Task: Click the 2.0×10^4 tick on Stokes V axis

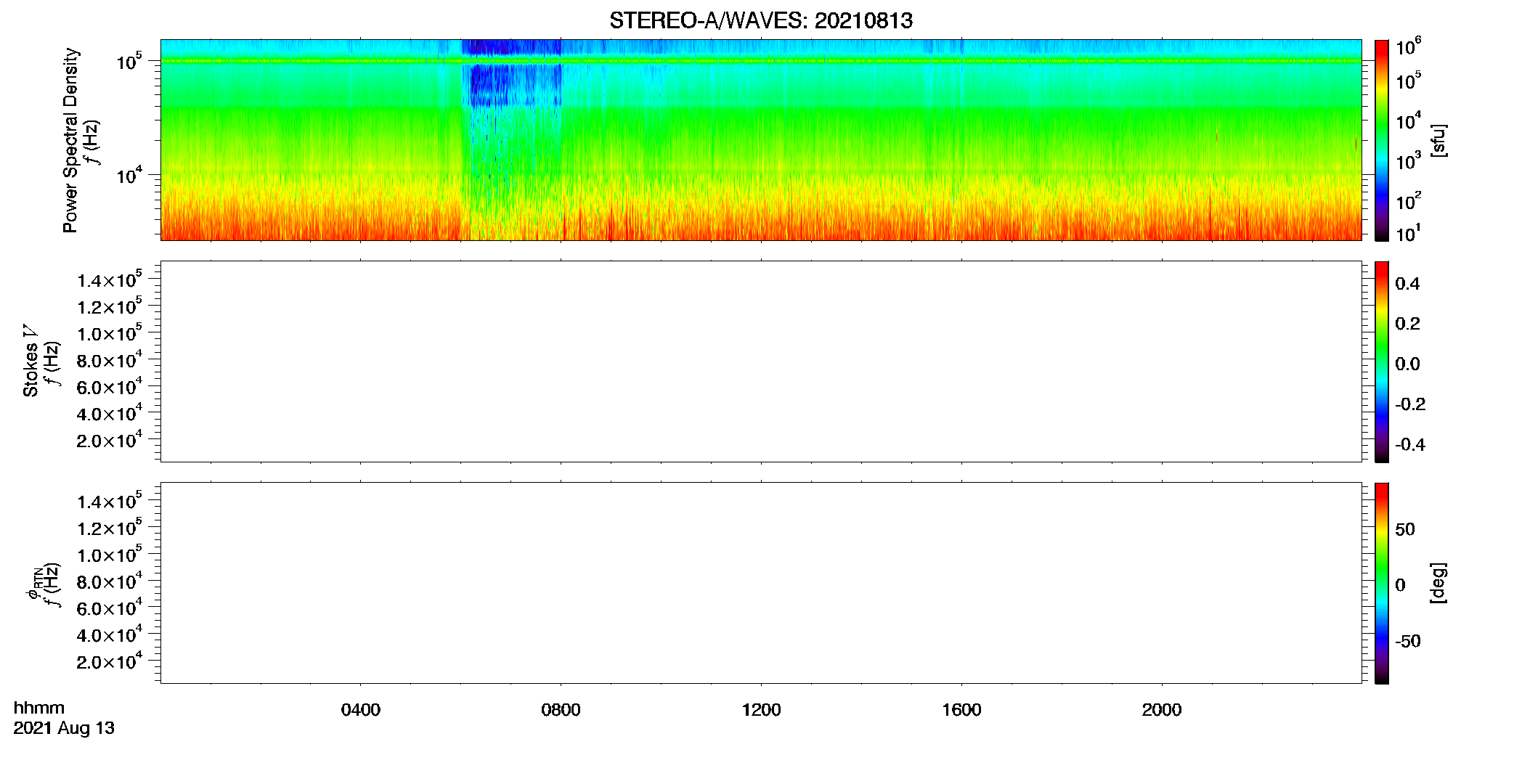Action: (x=110, y=439)
